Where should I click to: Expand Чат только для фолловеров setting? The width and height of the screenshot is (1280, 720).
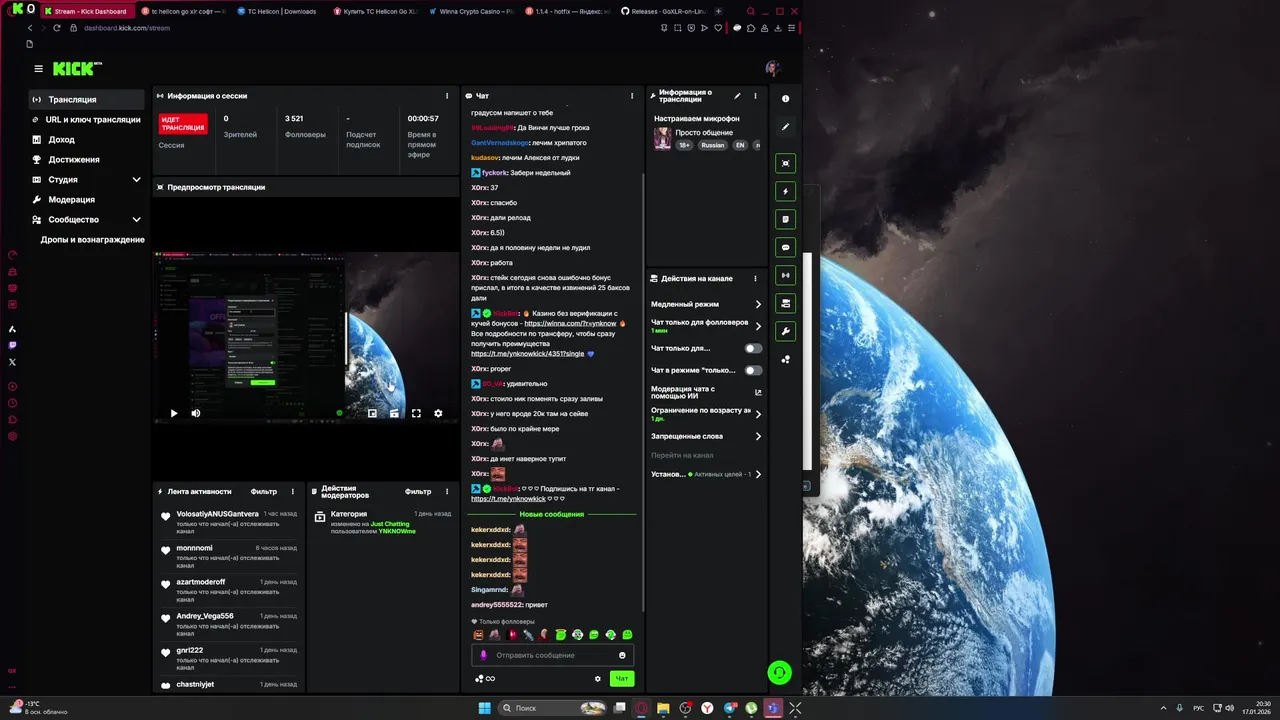(x=706, y=326)
